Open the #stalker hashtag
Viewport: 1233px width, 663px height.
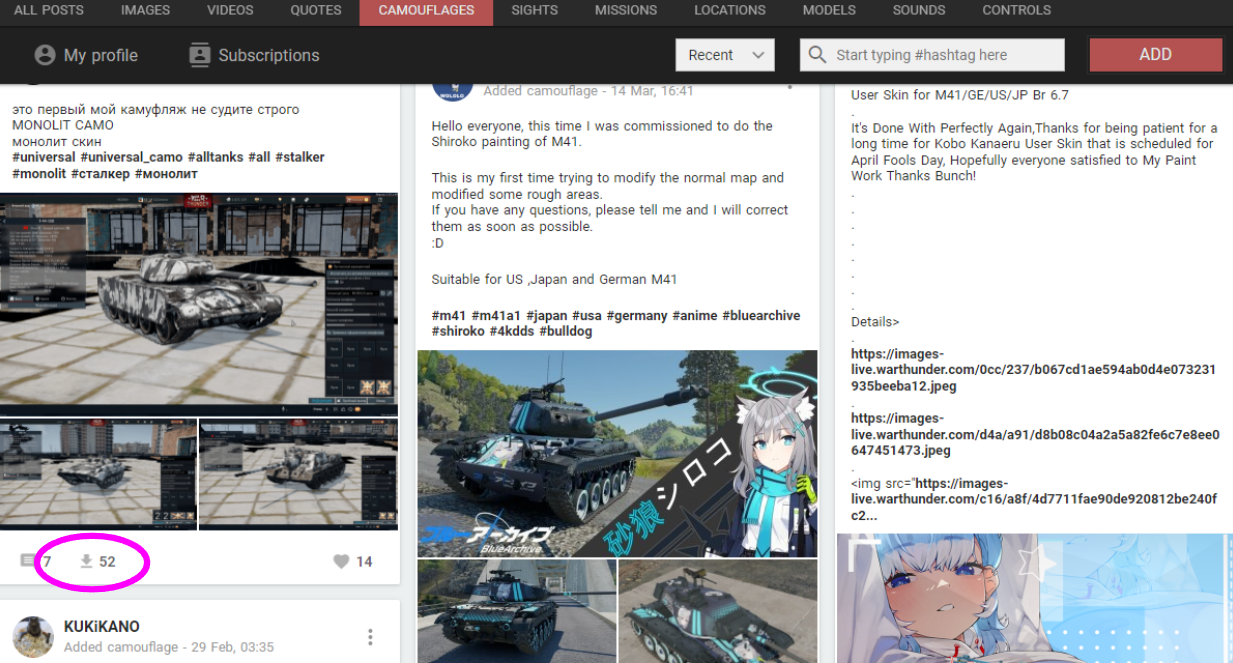coord(300,157)
